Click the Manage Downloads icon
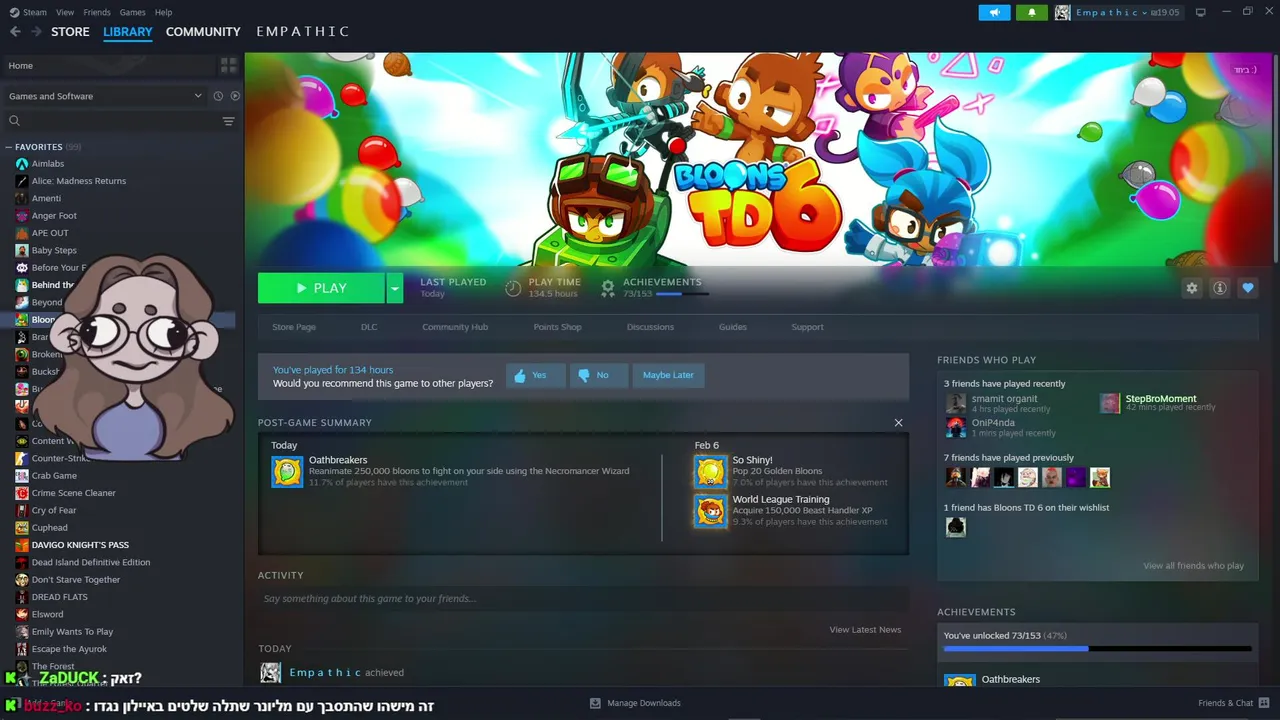 pyautogui.click(x=595, y=703)
